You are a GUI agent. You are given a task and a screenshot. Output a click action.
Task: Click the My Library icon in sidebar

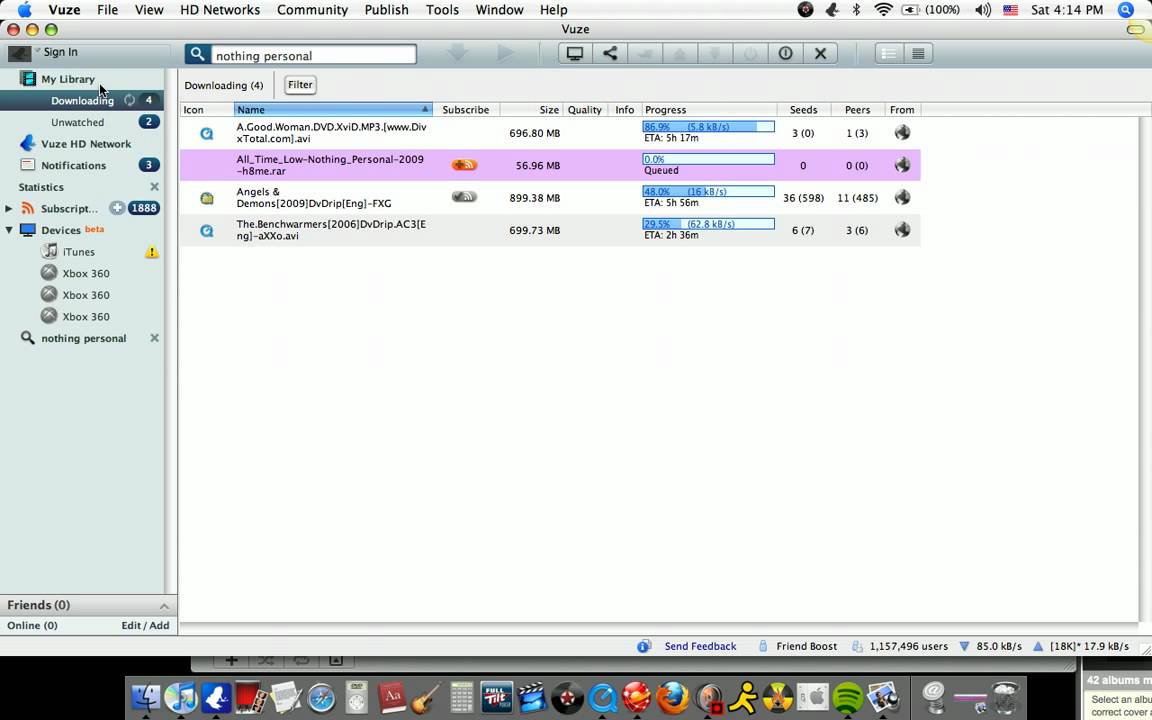(28, 79)
